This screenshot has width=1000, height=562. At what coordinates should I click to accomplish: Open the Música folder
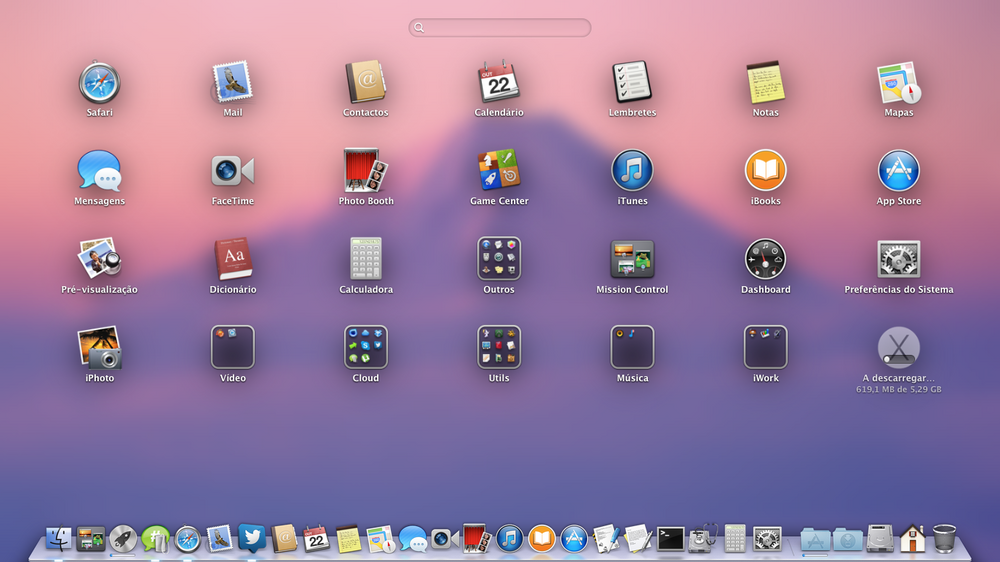click(632, 347)
